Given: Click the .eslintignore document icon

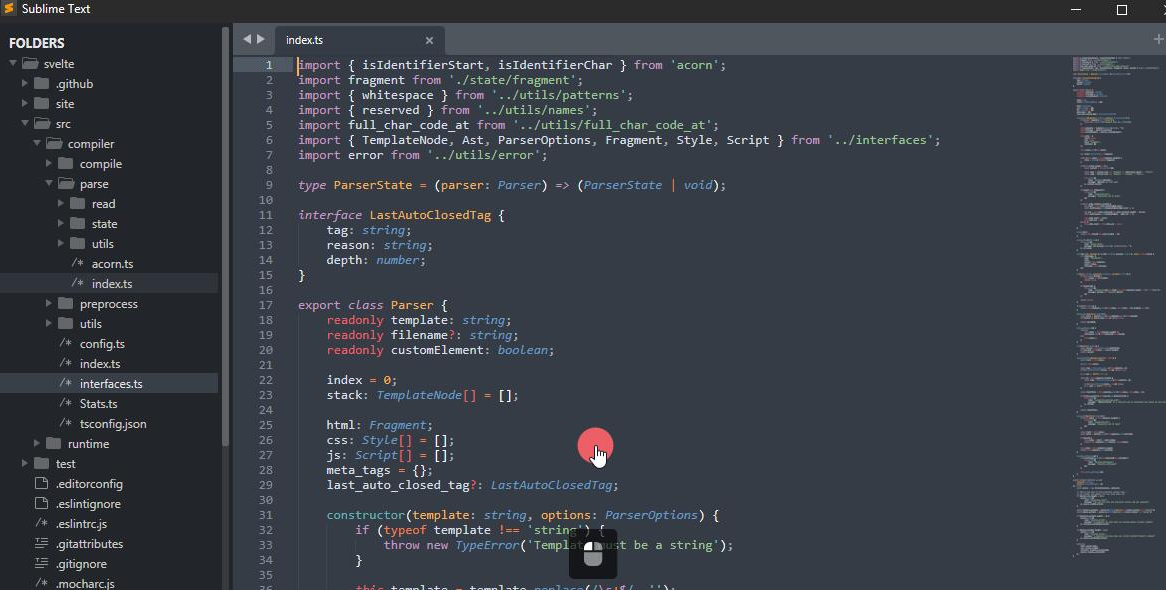Looking at the screenshot, I should coord(42,504).
